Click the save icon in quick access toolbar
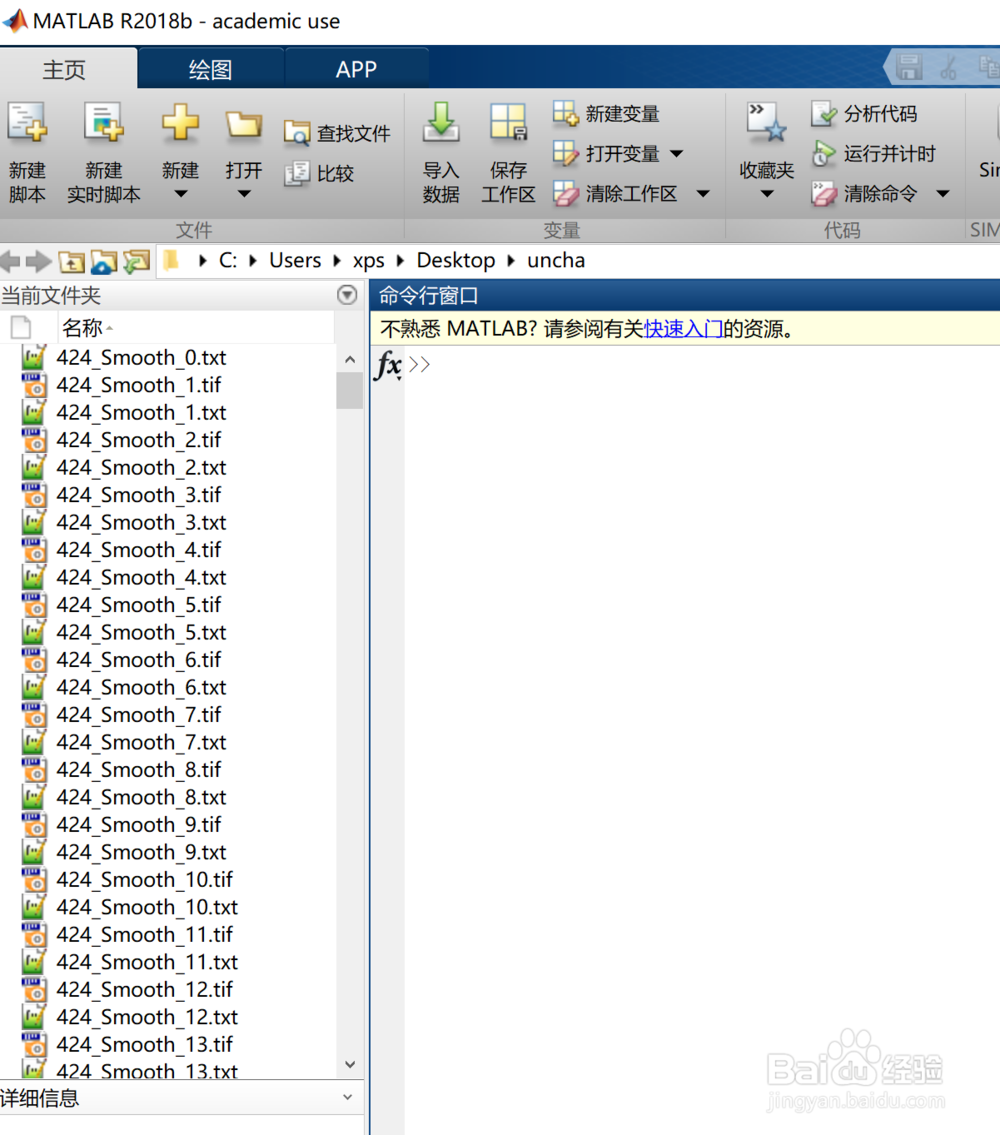This screenshot has height=1135, width=1000. [x=909, y=67]
